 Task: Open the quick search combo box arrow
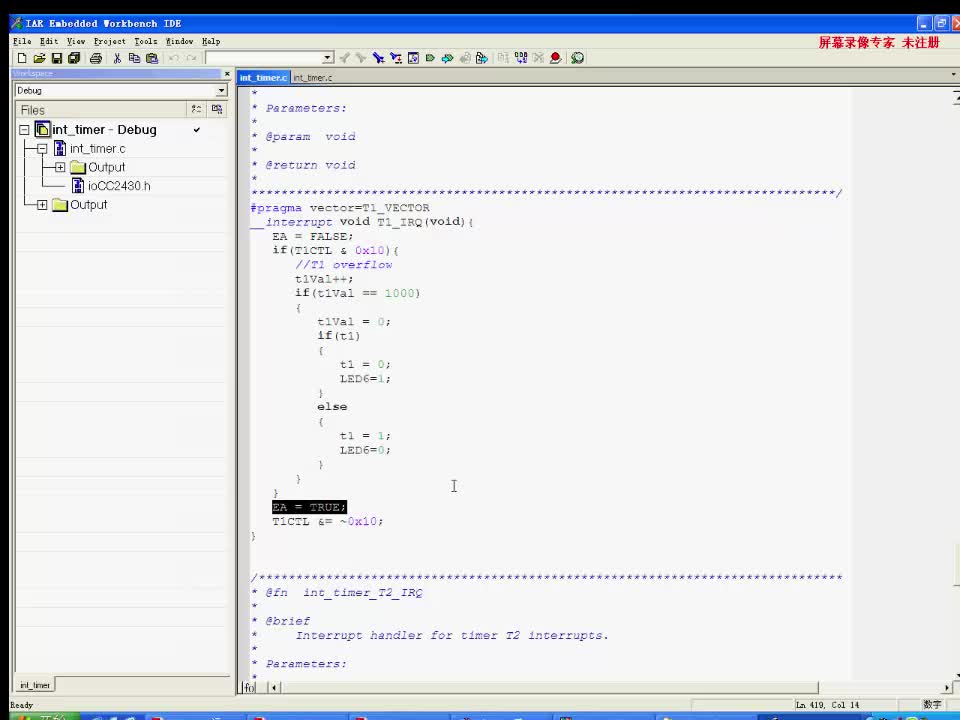point(328,58)
